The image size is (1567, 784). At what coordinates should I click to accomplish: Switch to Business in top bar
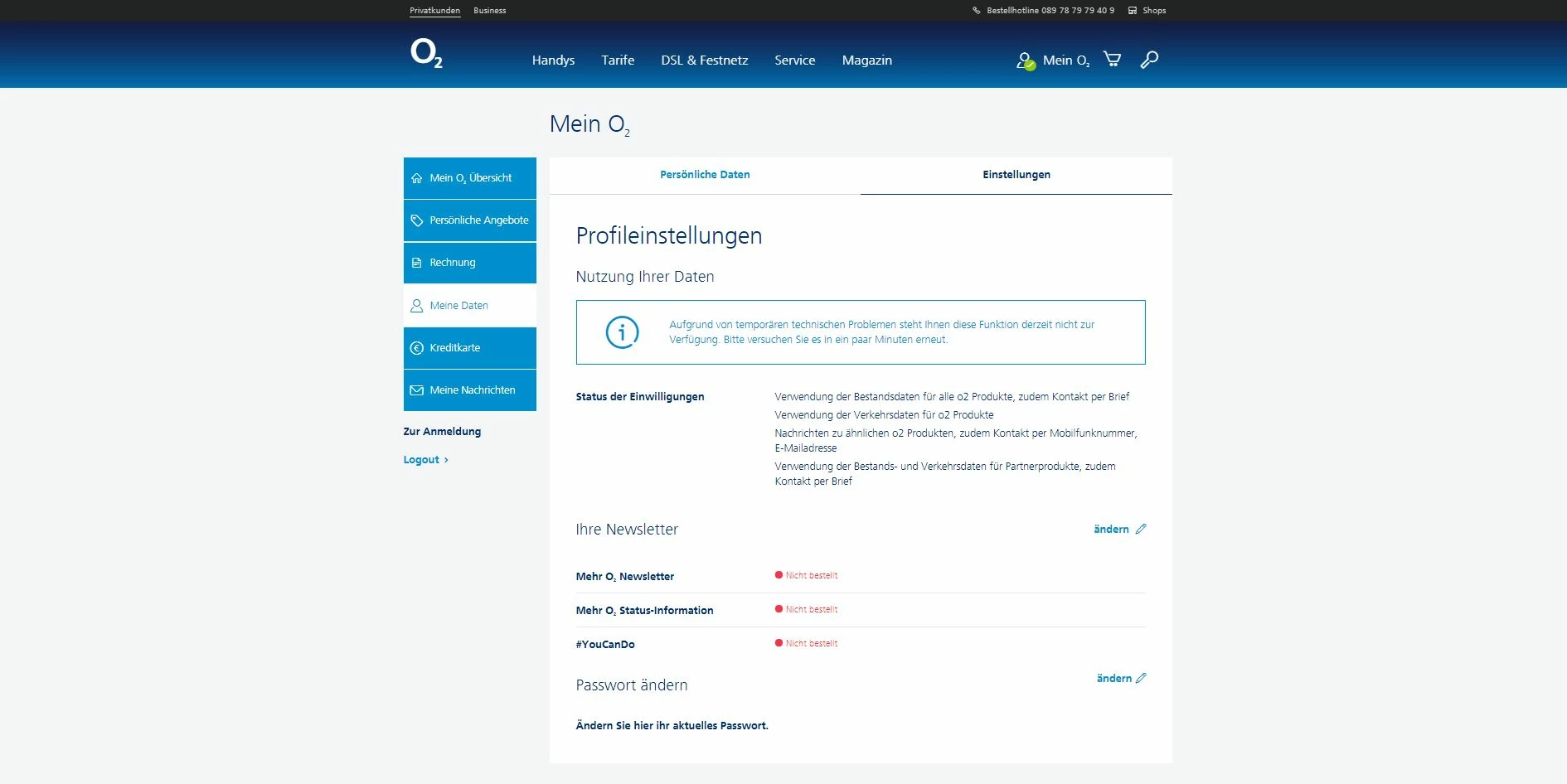click(x=490, y=11)
